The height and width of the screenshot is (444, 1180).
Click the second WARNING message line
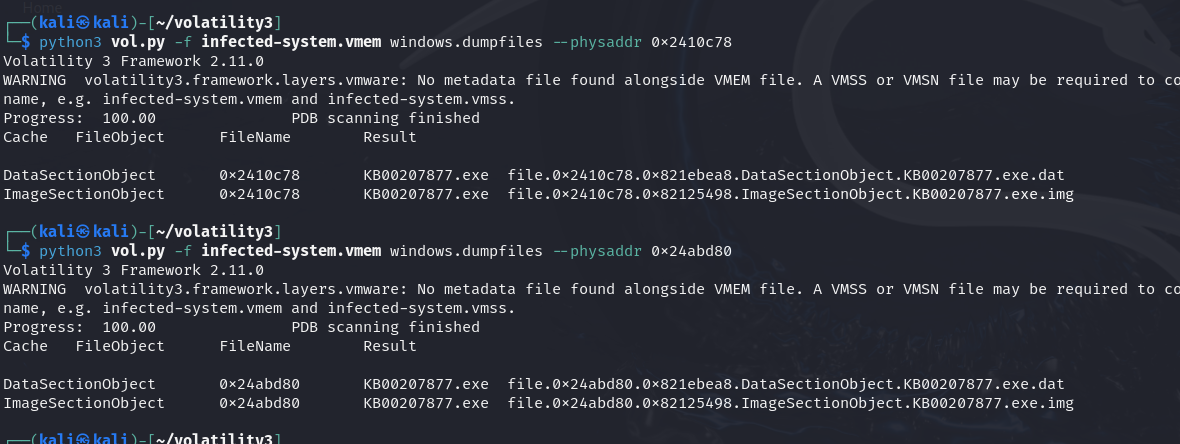pyautogui.click(x=592, y=289)
